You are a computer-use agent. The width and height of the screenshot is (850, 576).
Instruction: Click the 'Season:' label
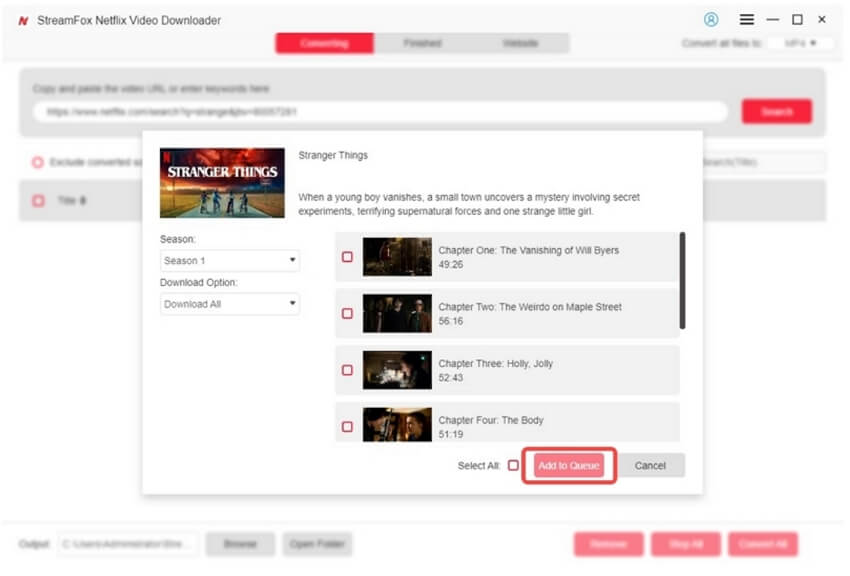pyautogui.click(x=178, y=239)
